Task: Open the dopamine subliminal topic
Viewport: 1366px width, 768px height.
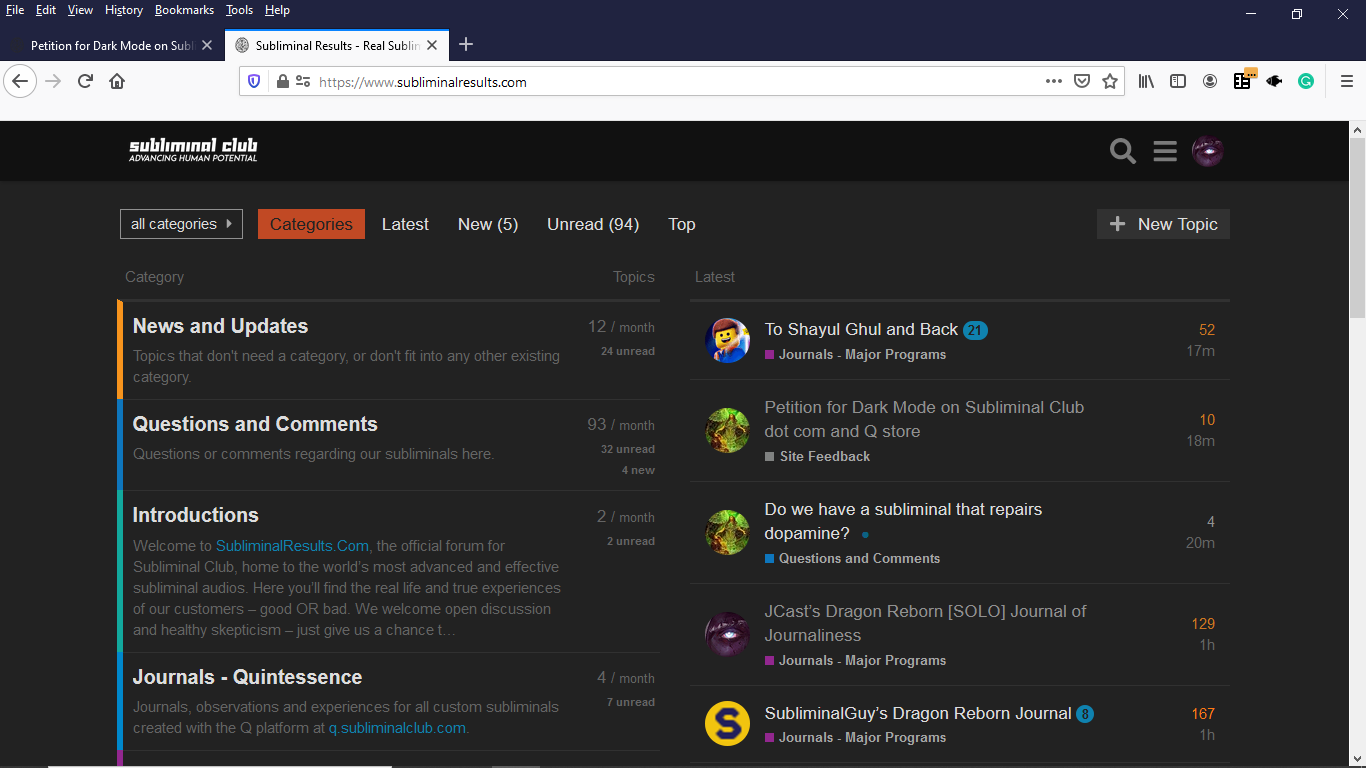Action: [903, 521]
